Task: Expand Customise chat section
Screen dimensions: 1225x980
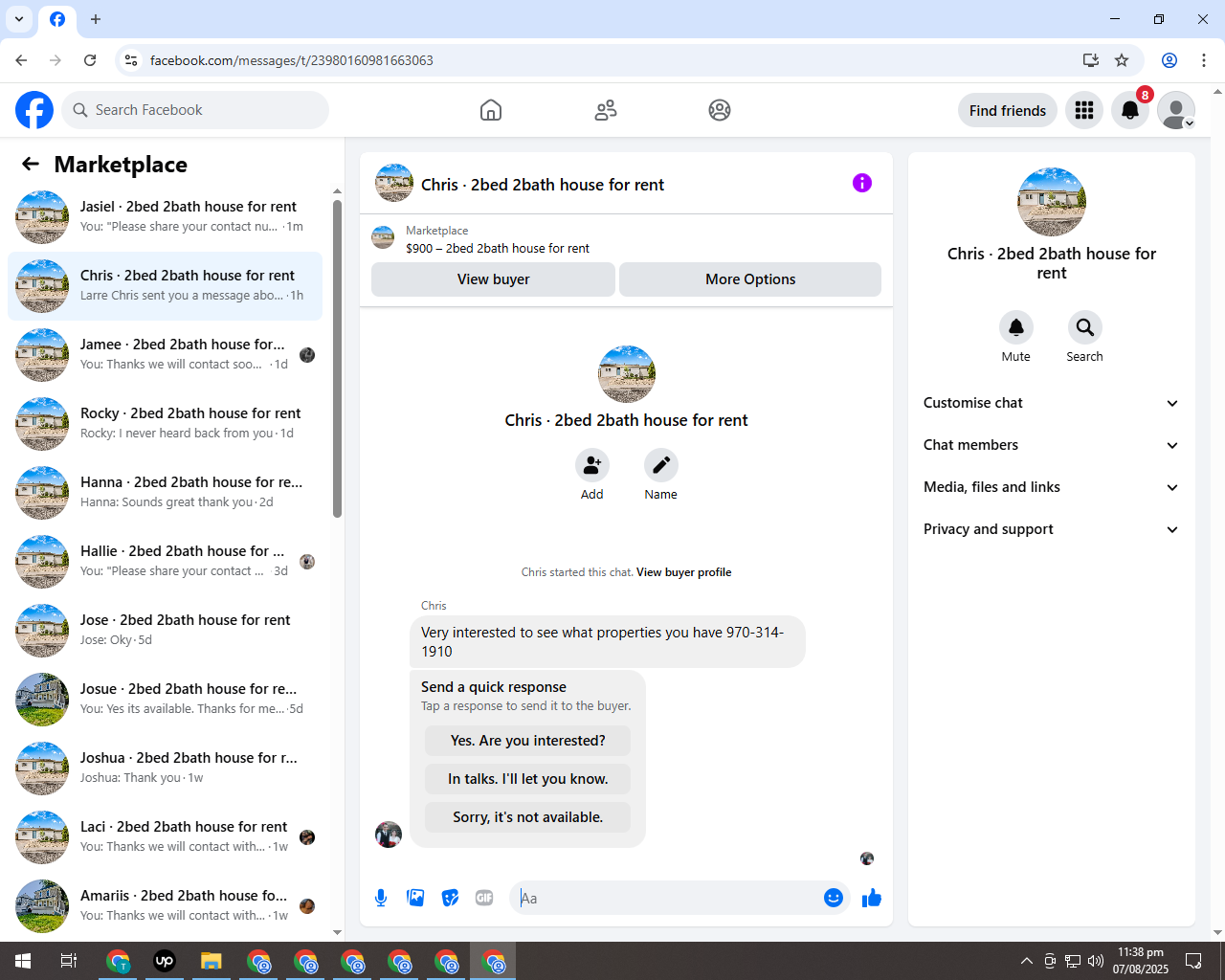Action: click(x=1051, y=403)
